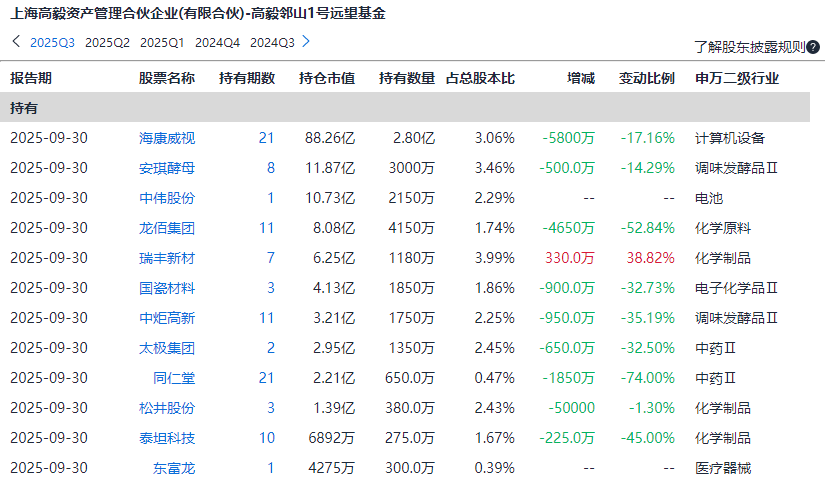
Task: Click the fund title 高毅邻山1号远望基金
Action: 318,13
